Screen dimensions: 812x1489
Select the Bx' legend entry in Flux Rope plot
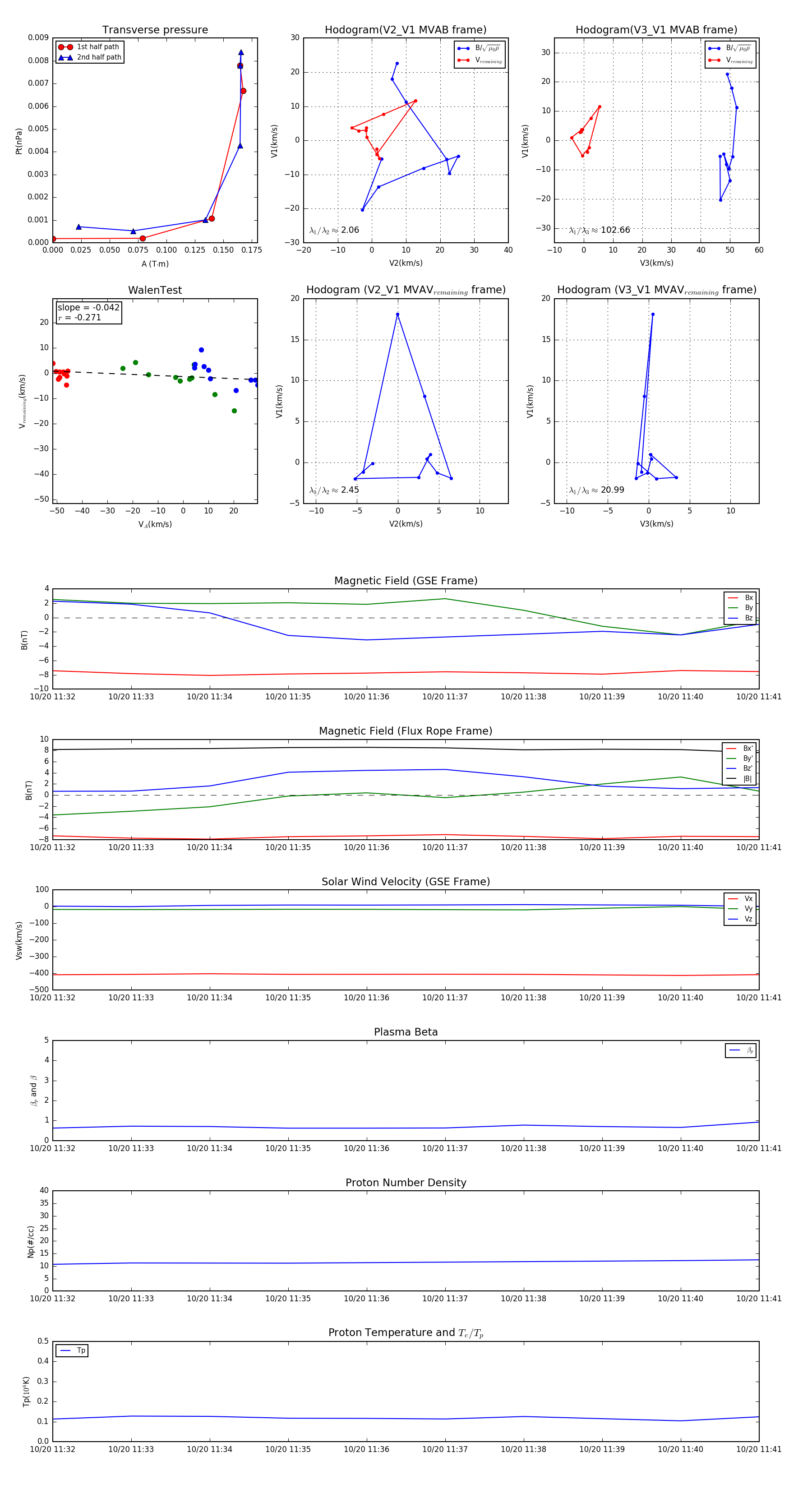click(x=739, y=748)
